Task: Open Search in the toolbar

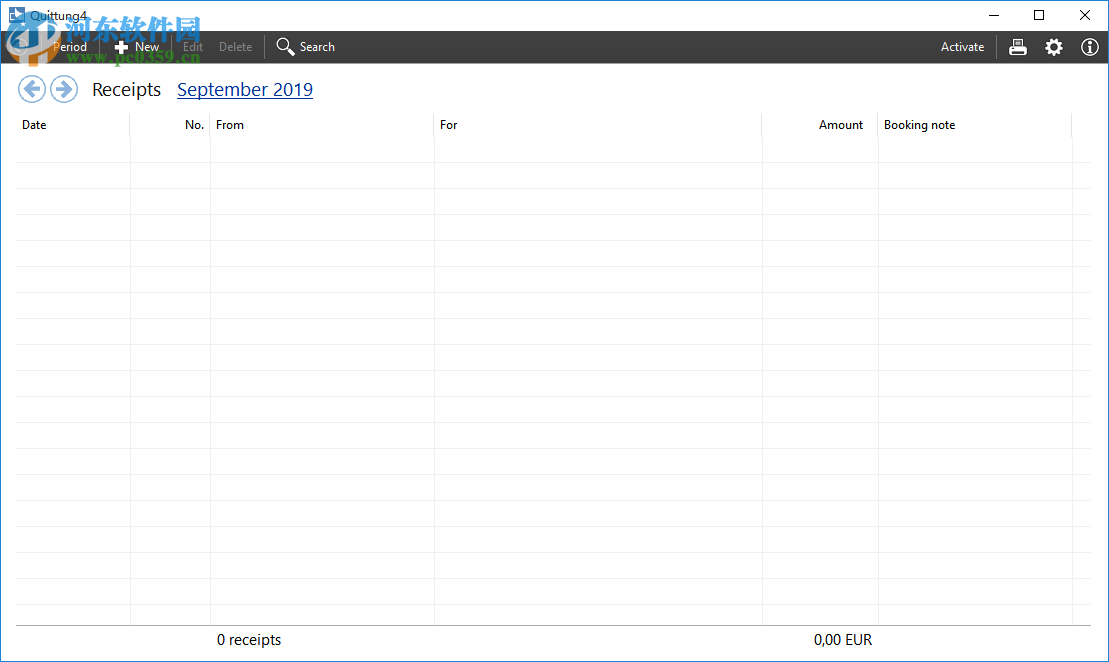Action: coord(306,47)
